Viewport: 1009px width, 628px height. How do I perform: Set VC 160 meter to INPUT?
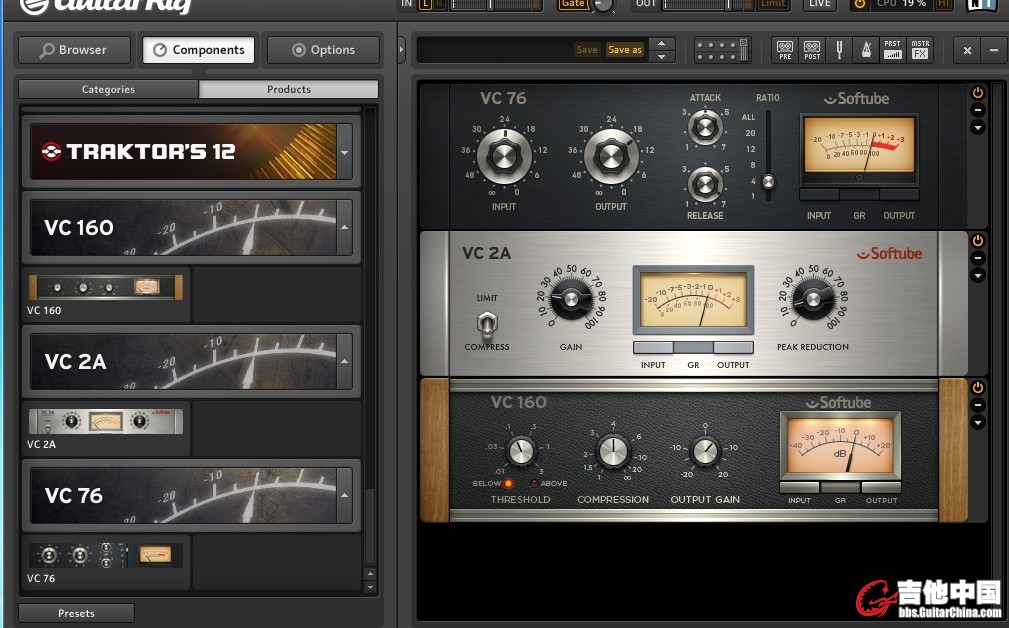(x=799, y=488)
